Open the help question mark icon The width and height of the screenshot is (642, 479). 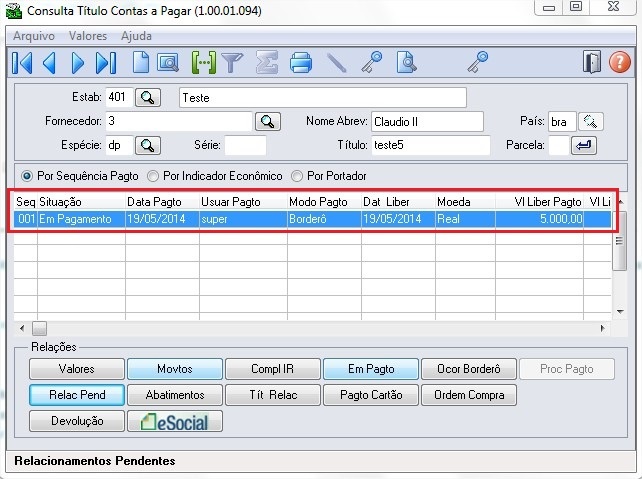coord(620,63)
